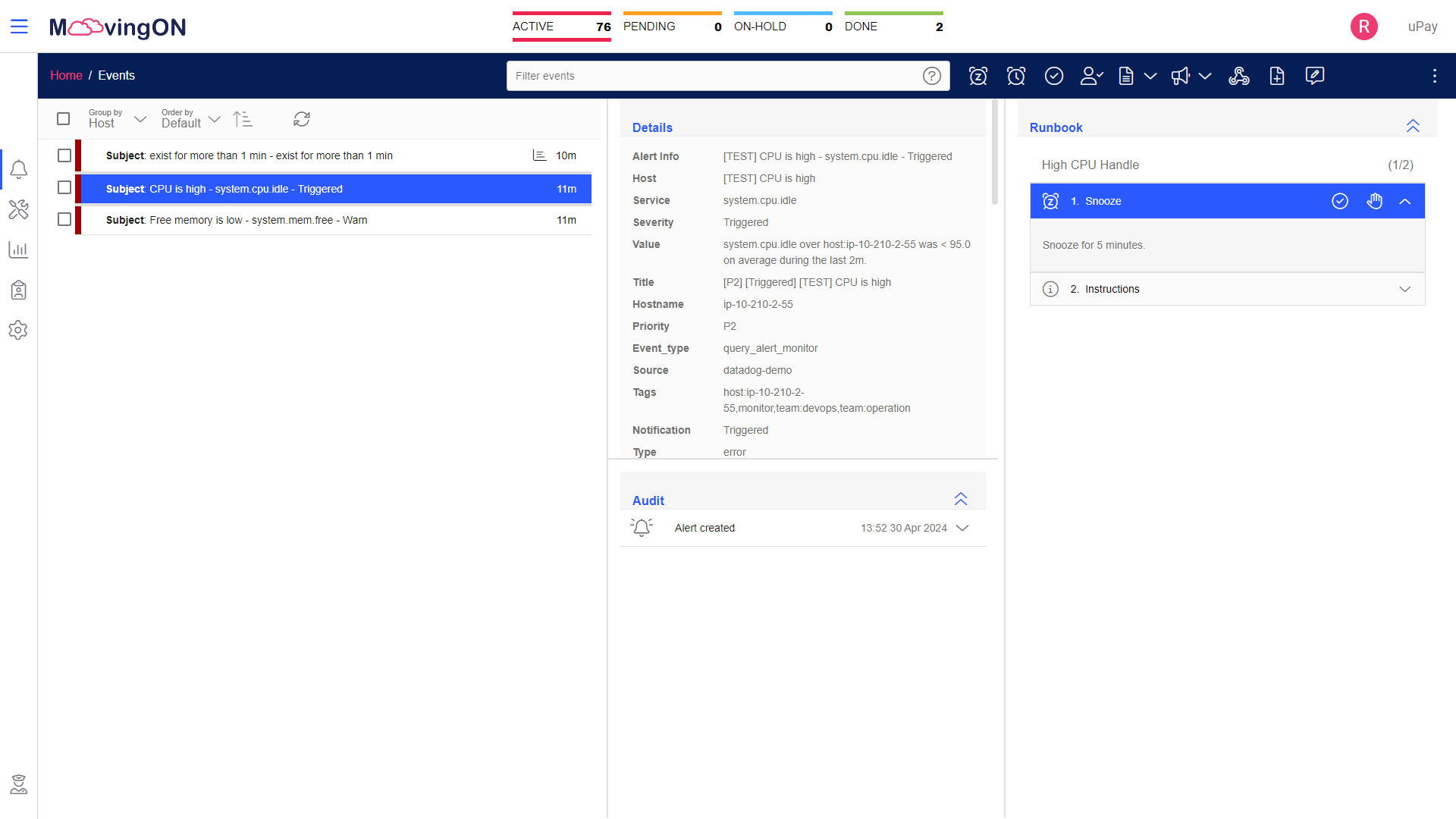Check the select-all checkbox above the event list
The width and height of the screenshot is (1456, 819).
pyautogui.click(x=64, y=119)
